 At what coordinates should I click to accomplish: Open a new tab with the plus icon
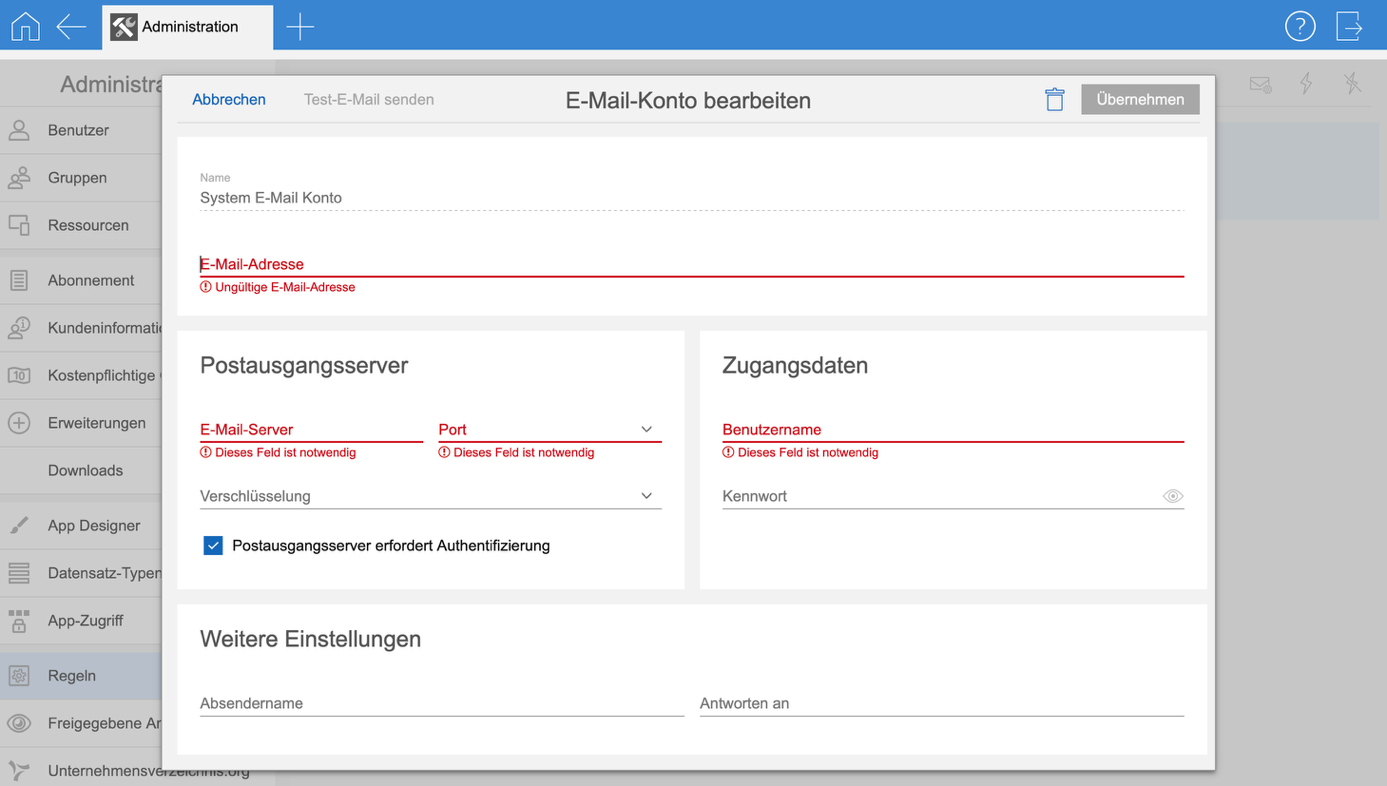coord(300,27)
